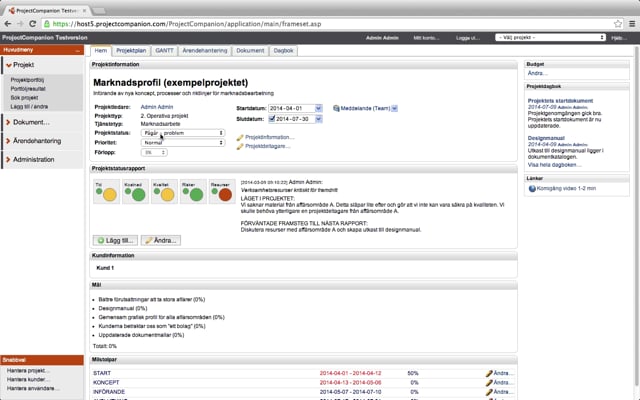Click Hantera kunder... quick link

(28, 380)
